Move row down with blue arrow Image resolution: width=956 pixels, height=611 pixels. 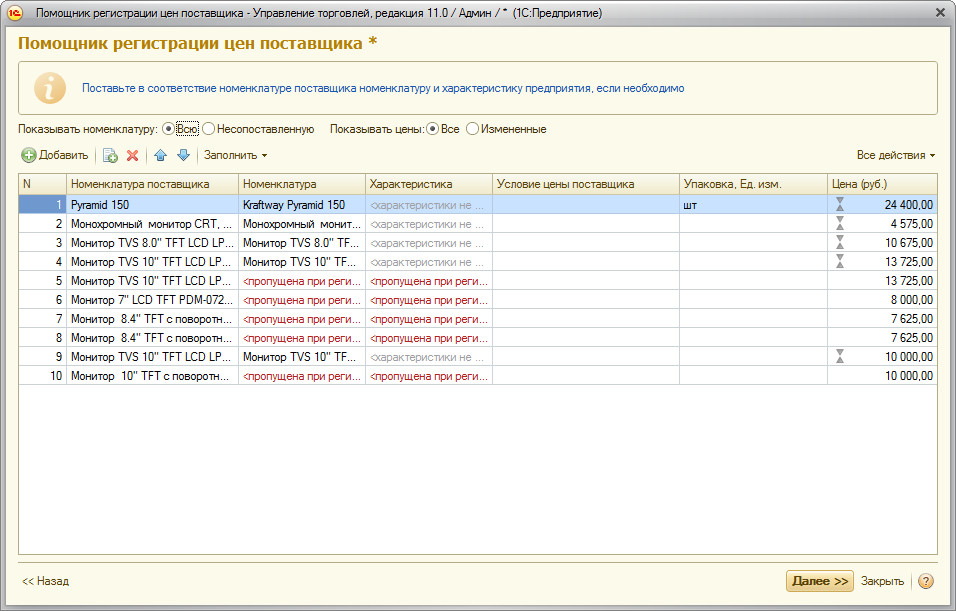click(x=184, y=155)
